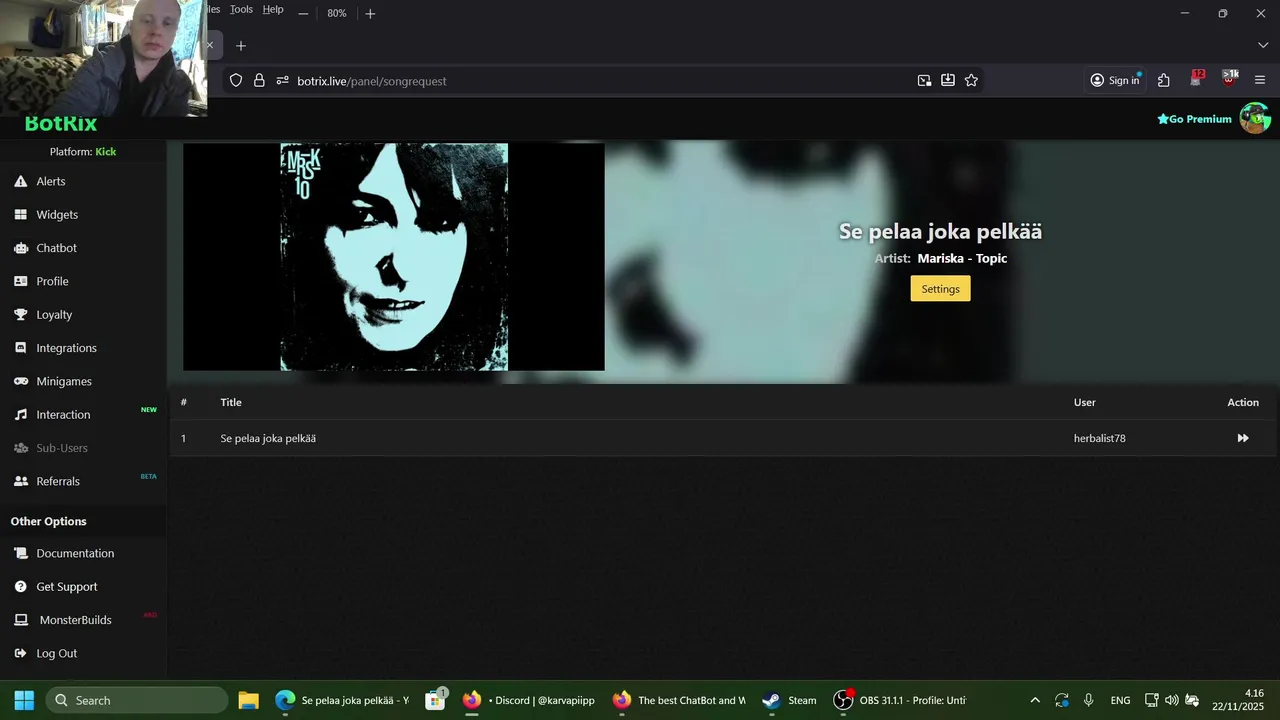1280x720 pixels.
Task: Open Referrals beta page
Action: point(58,481)
